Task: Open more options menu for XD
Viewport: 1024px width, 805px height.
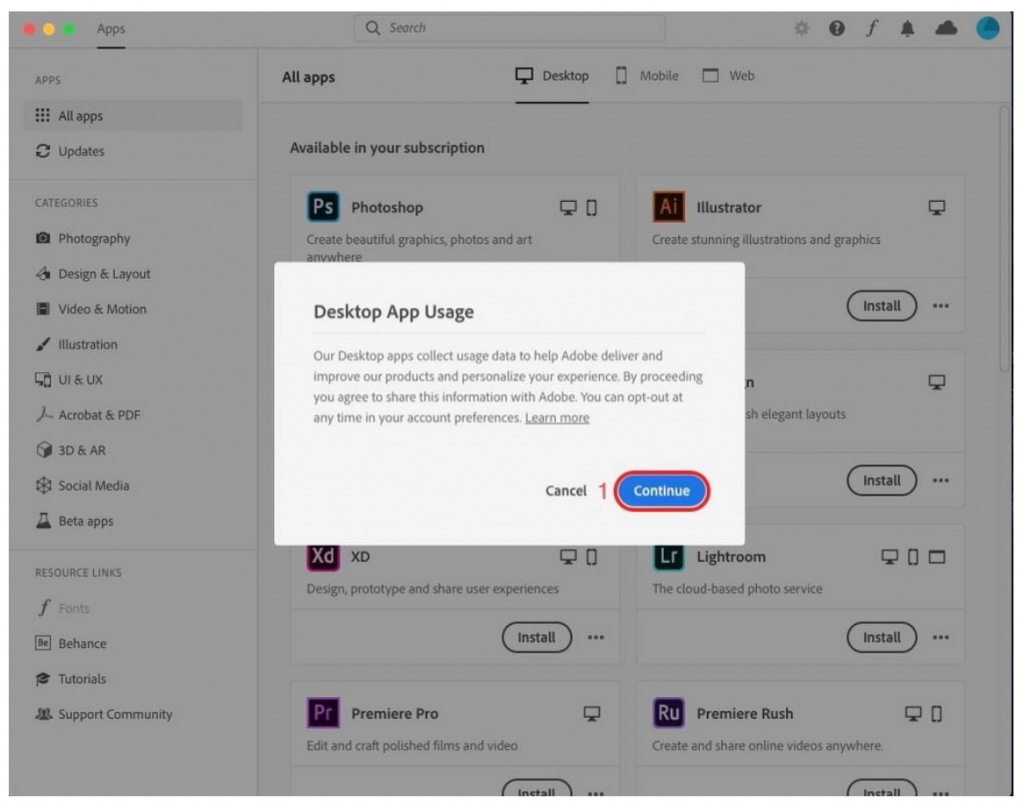Action: click(x=595, y=637)
